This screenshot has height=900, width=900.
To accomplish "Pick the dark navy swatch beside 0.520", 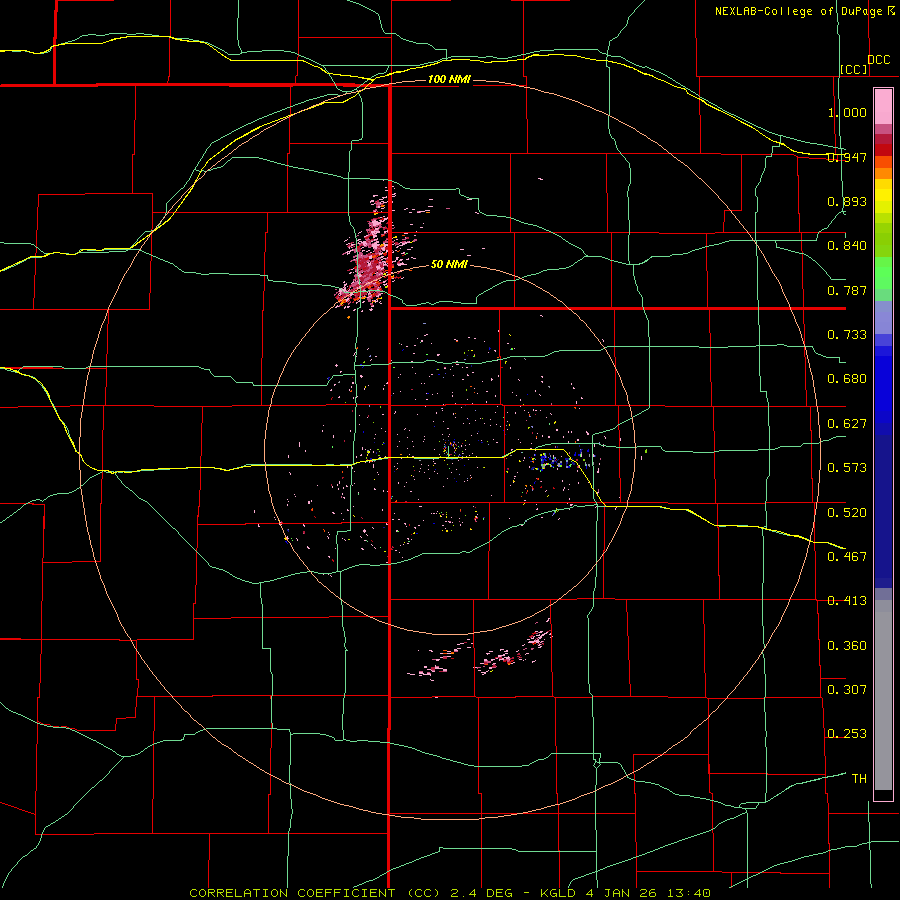I will (883, 511).
